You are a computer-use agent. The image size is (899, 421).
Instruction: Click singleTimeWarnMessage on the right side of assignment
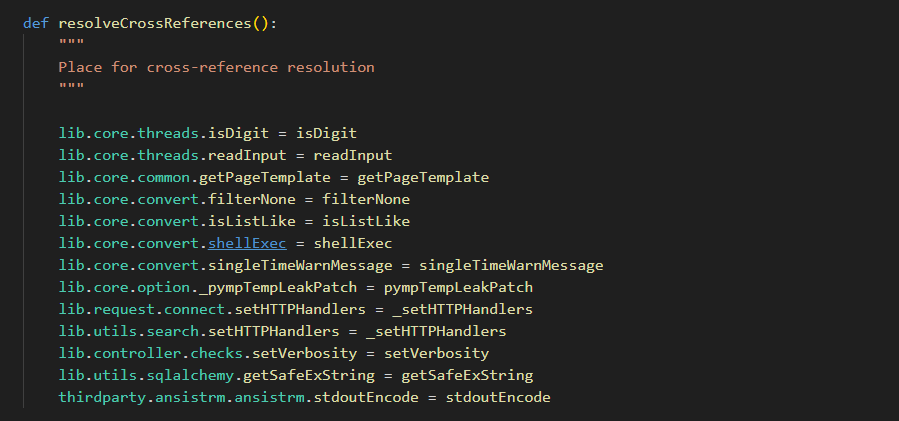511,266
